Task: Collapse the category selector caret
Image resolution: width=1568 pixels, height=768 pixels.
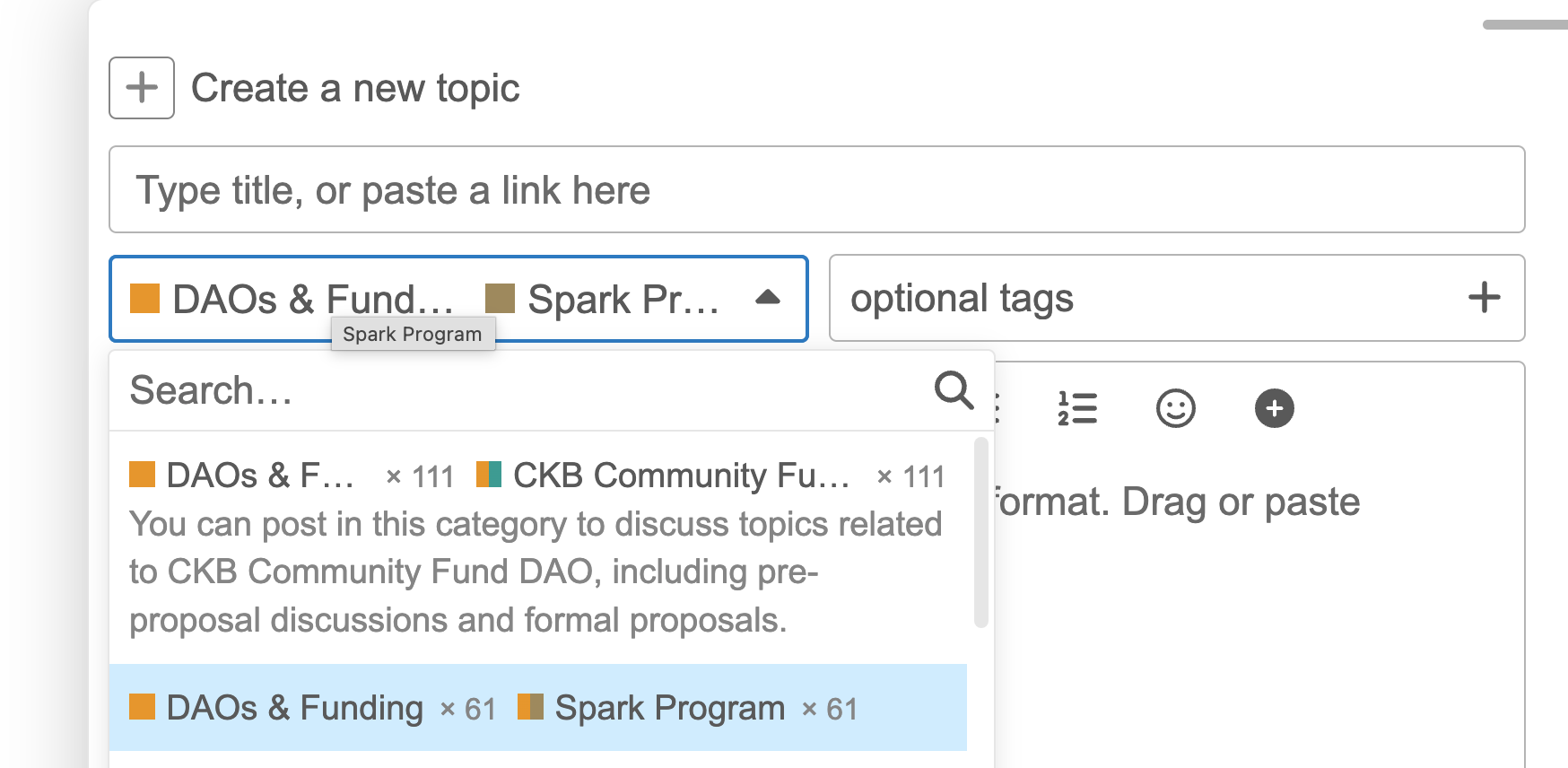Action: (x=768, y=298)
